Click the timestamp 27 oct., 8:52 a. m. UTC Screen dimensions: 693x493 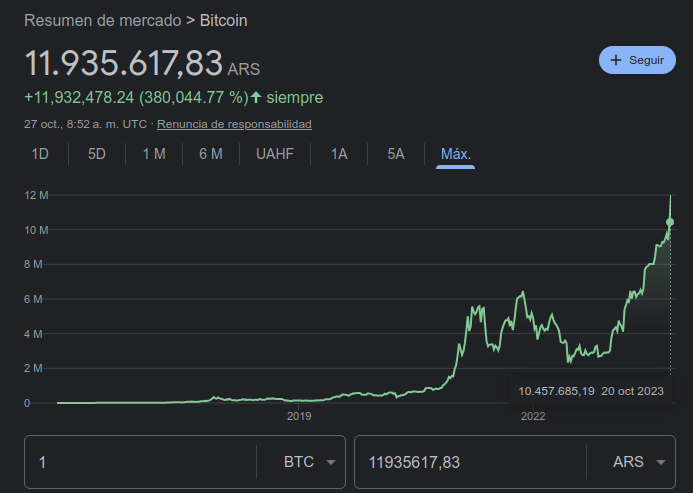tap(85, 124)
